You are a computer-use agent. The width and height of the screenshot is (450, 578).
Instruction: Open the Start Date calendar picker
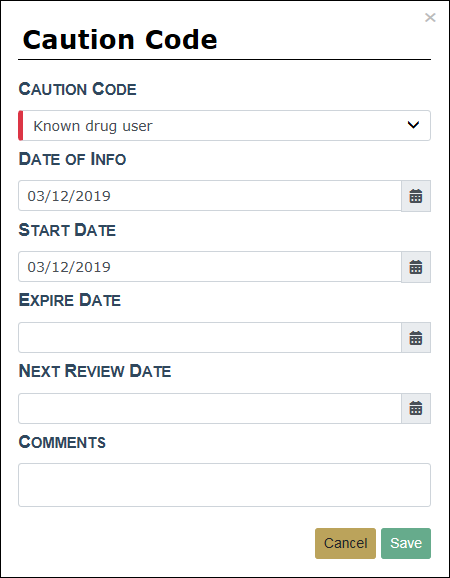(x=416, y=267)
